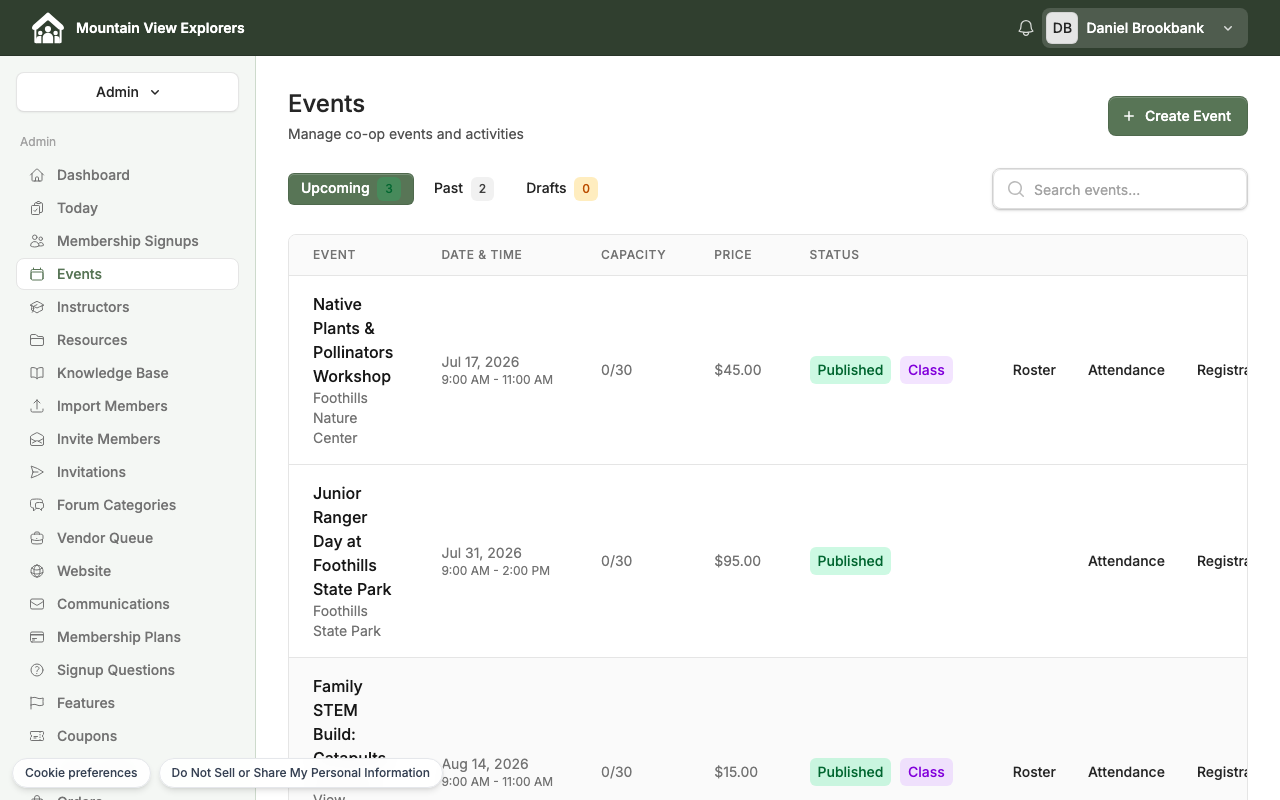The image size is (1280, 800).
Task: Click the CAPACITY column header
Action: point(633,255)
